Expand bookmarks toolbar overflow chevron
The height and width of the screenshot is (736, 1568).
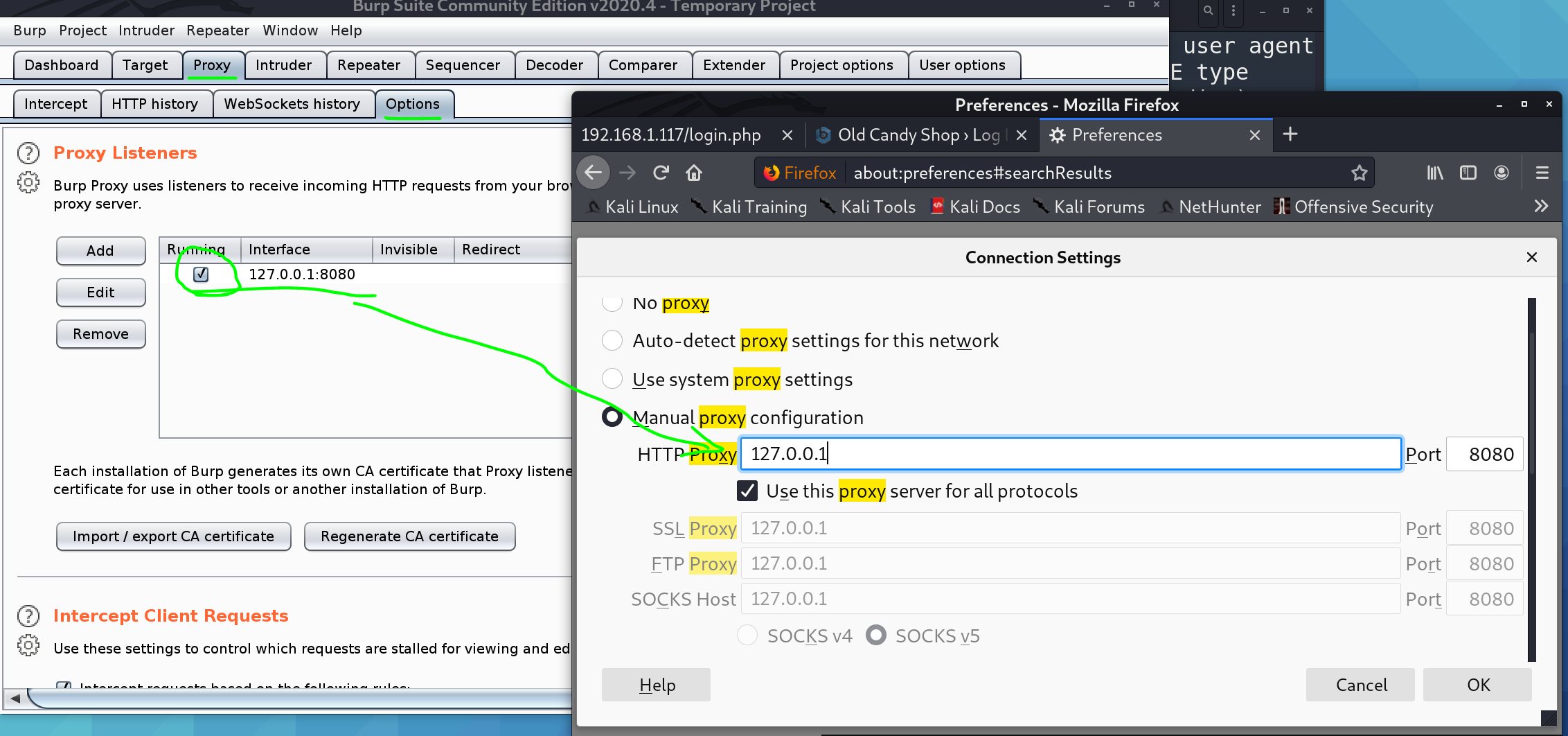[x=1541, y=207]
